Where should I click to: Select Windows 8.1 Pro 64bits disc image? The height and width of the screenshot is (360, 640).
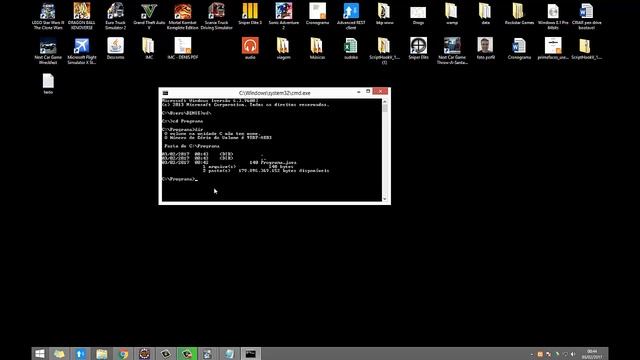coord(553,16)
